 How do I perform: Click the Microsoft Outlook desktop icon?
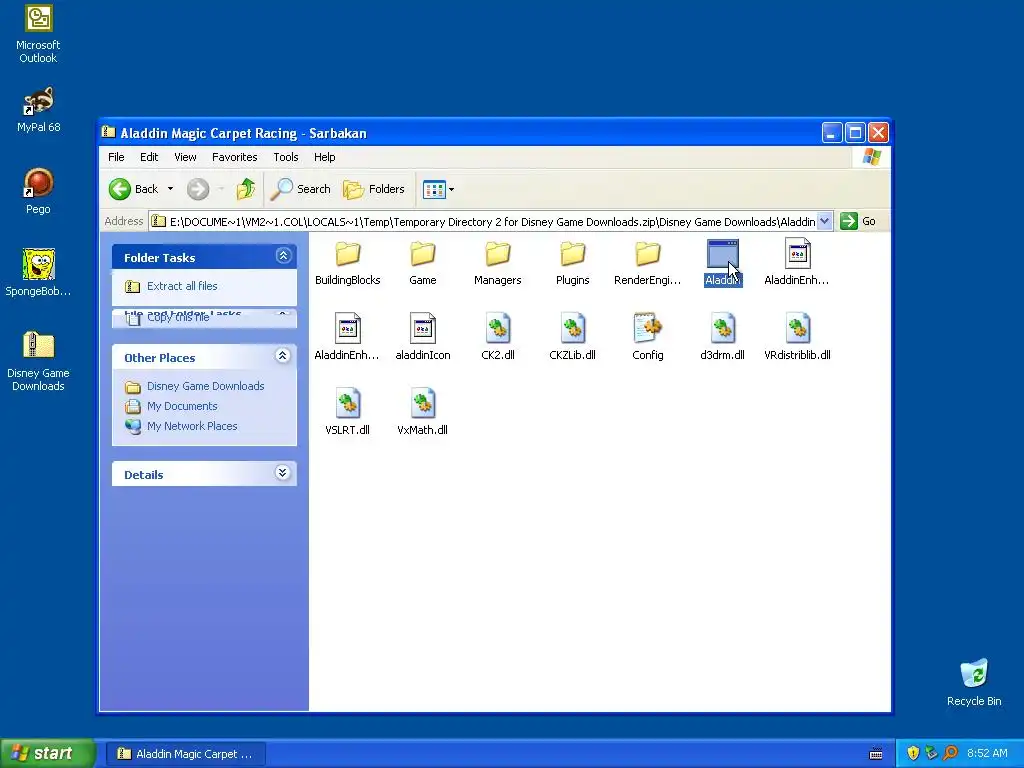point(38,34)
